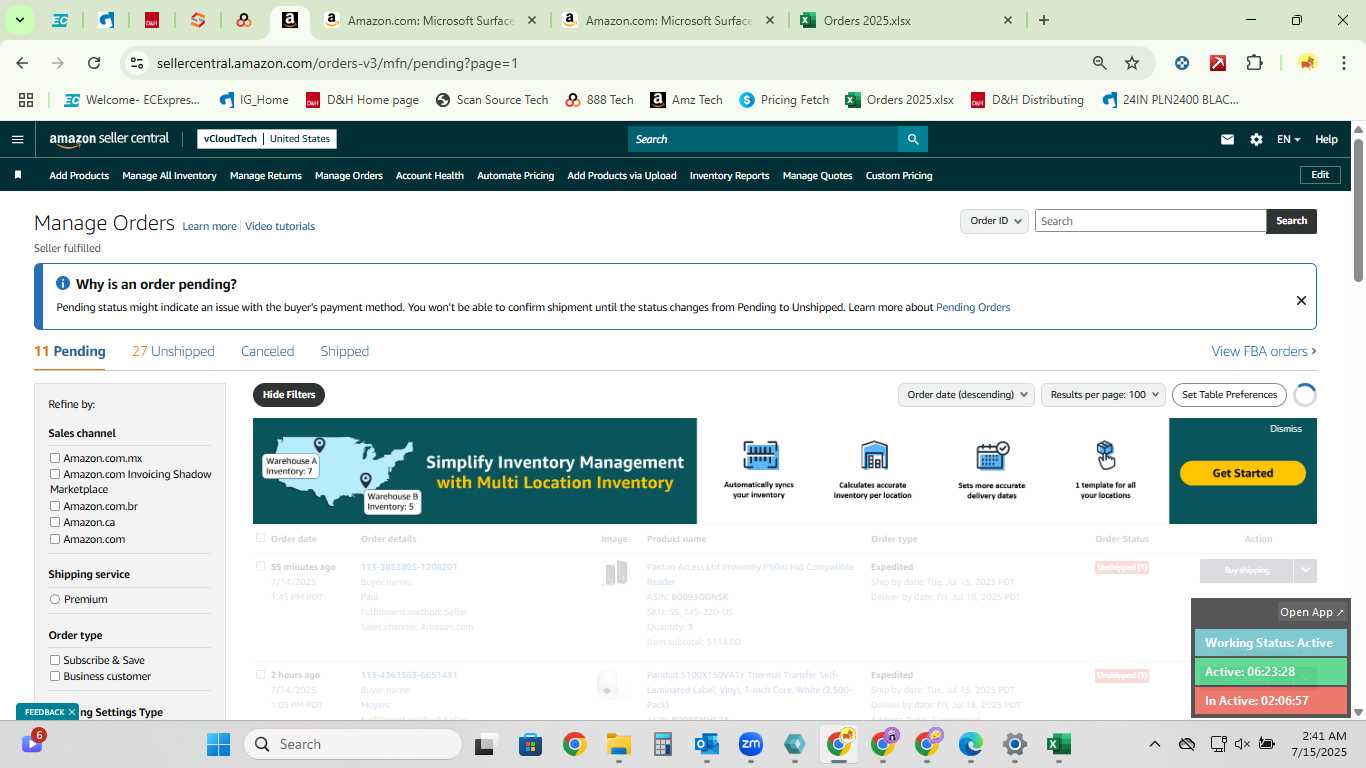The image size is (1366, 768).
Task: Open the bookmarks apps grid icon
Action: pyautogui.click(x=26, y=100)
